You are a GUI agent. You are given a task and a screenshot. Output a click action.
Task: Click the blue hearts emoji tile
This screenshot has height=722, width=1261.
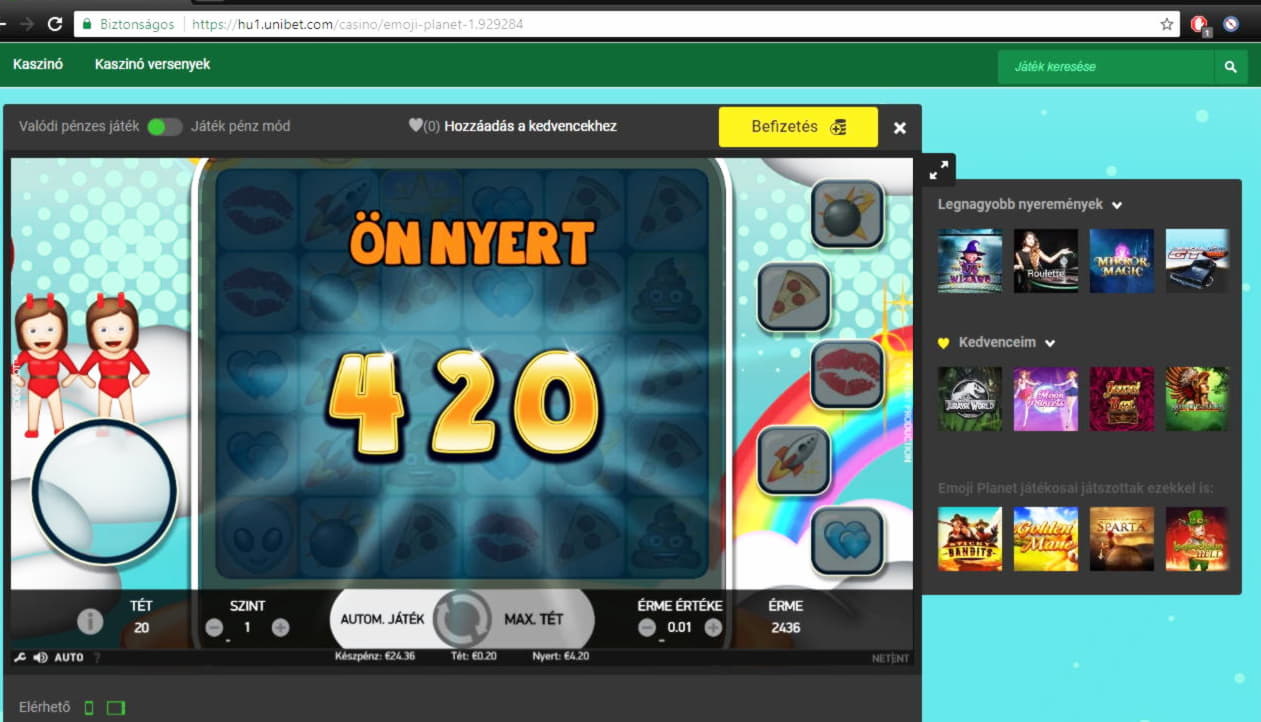(x=847, y=541)
